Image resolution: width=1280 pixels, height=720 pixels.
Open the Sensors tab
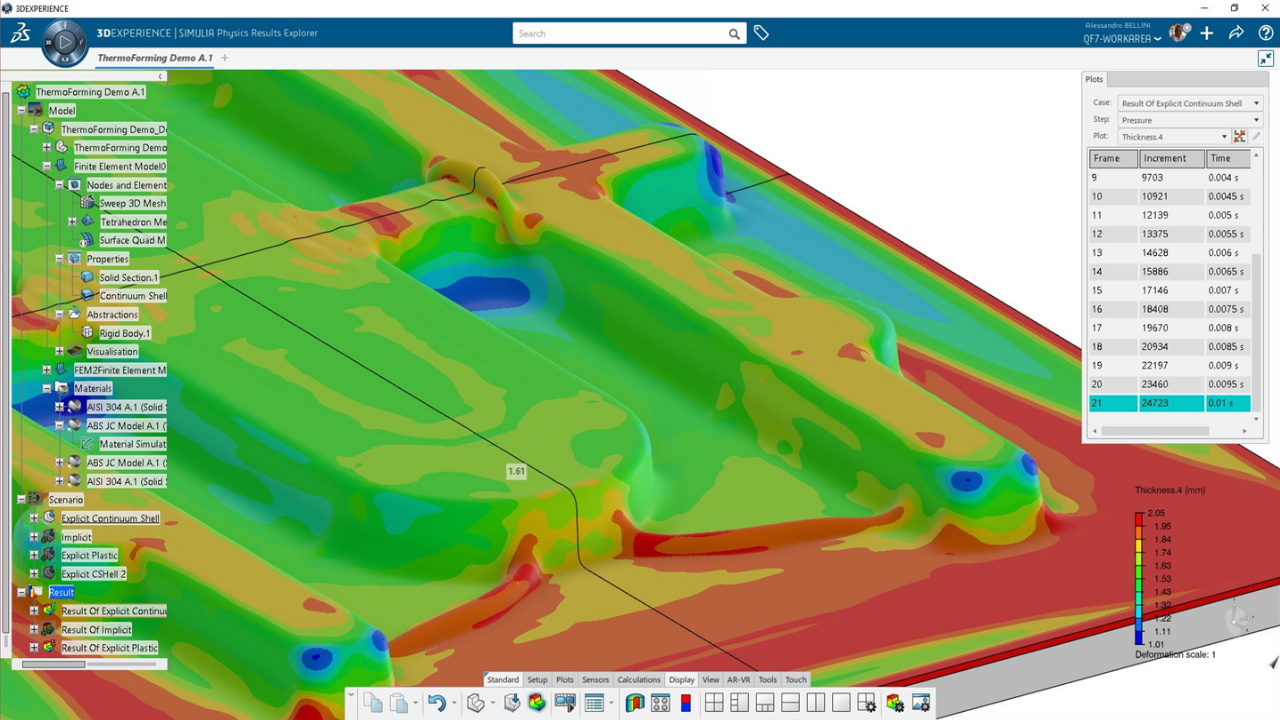[595, 679]
